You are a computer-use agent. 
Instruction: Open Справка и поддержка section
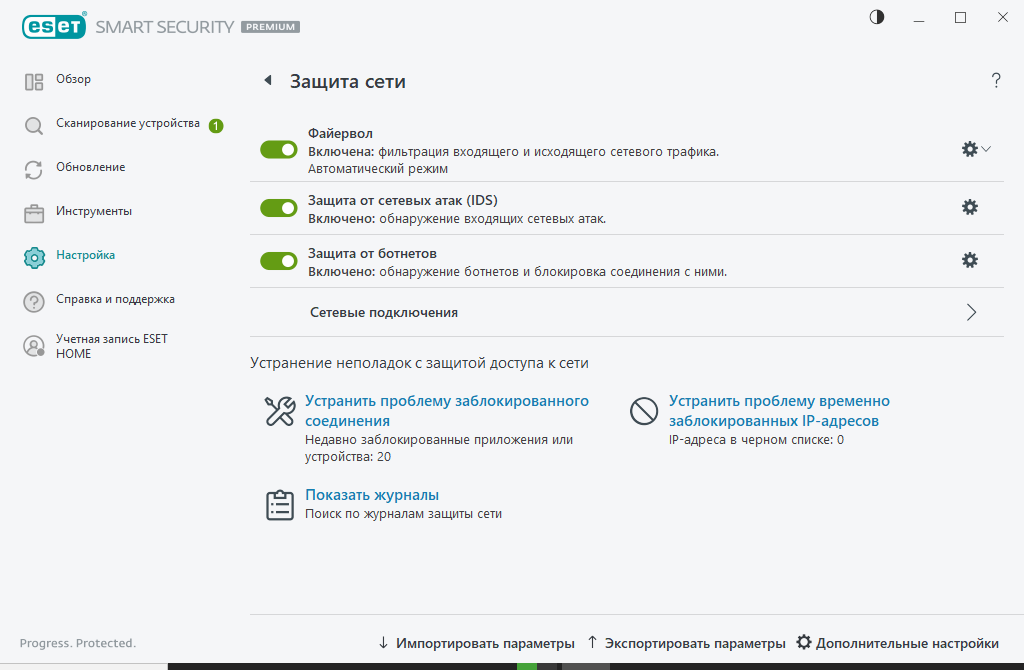tap(116, 299)
